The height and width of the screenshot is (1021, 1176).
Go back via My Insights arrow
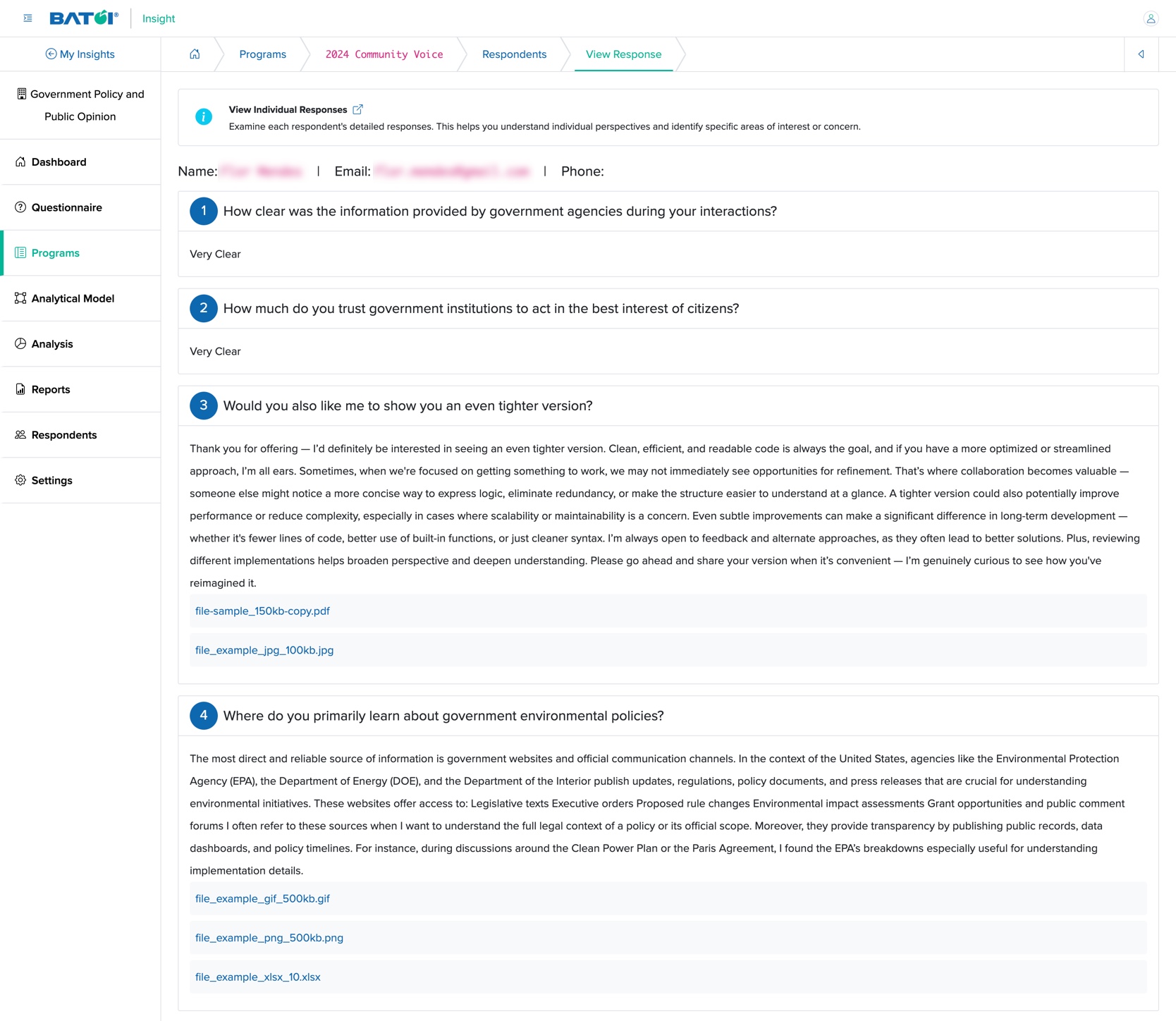point(51,54)
